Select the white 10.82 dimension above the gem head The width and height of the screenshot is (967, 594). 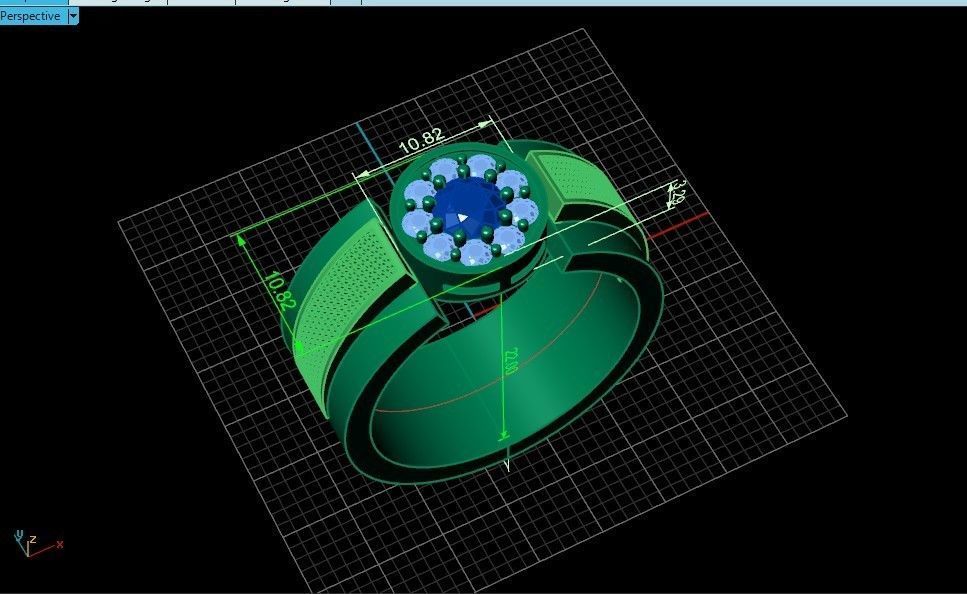point(422,141)
